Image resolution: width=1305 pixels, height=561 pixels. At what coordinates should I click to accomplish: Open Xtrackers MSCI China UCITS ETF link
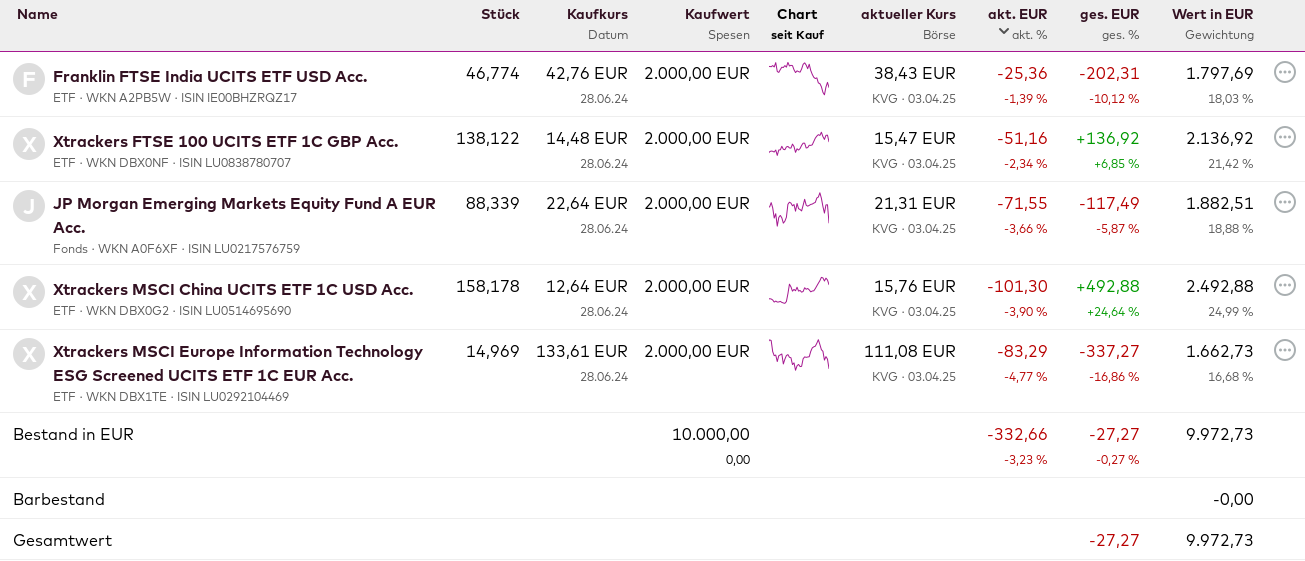tap(233, 289)
